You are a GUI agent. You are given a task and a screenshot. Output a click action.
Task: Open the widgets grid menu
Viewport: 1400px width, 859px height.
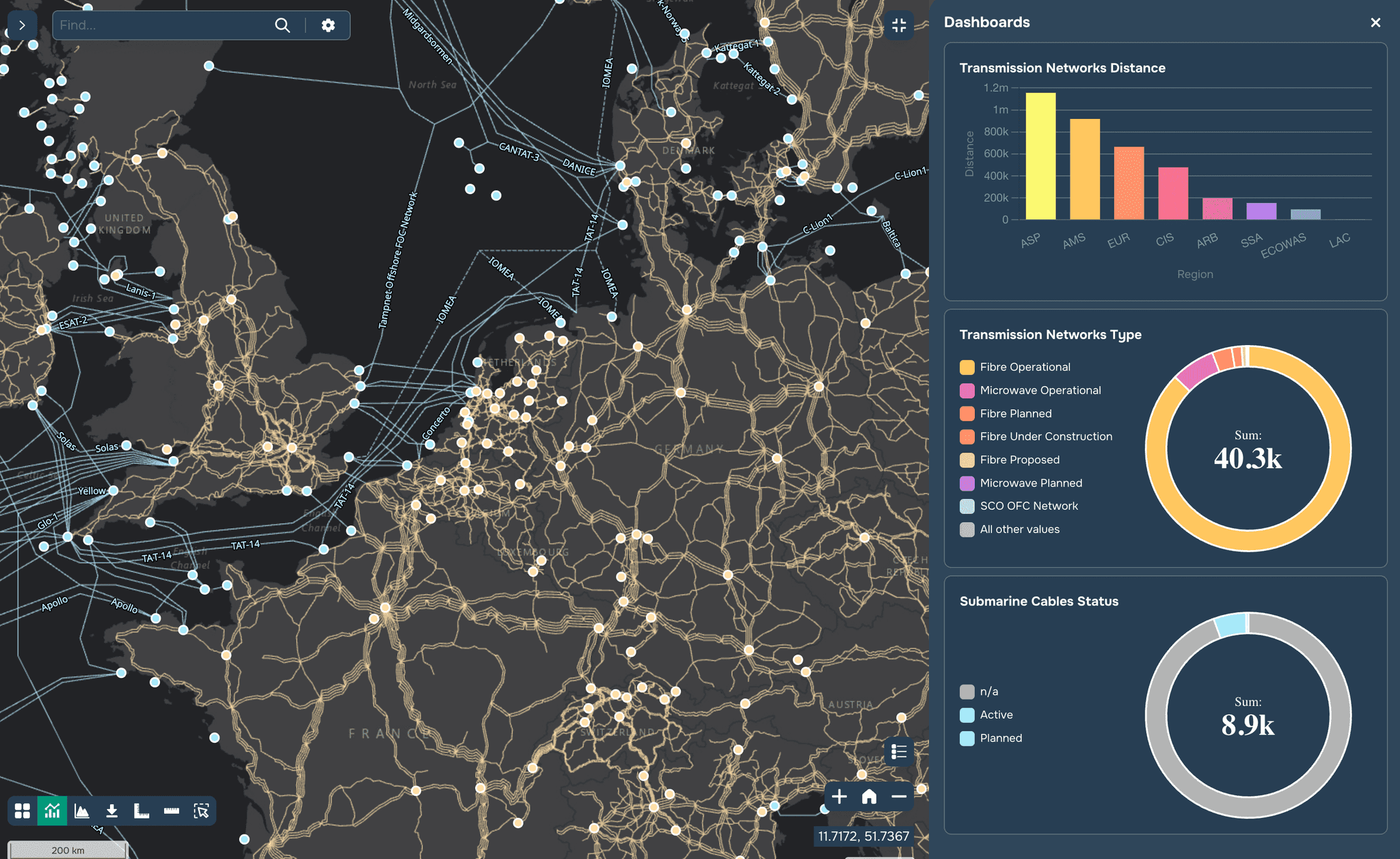coord(23,810)
